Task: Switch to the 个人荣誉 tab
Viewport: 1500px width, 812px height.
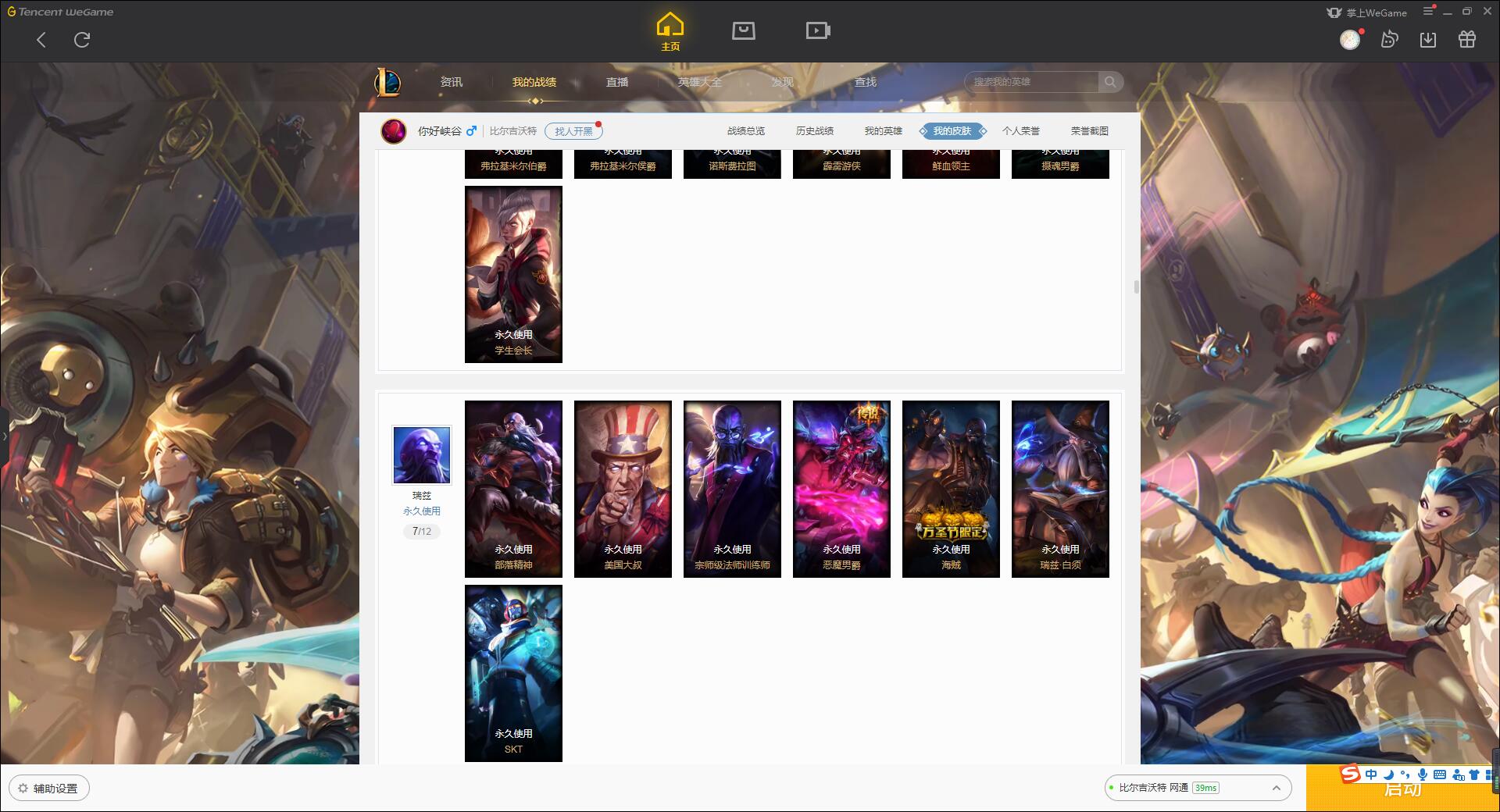Action: [1021, 131]
